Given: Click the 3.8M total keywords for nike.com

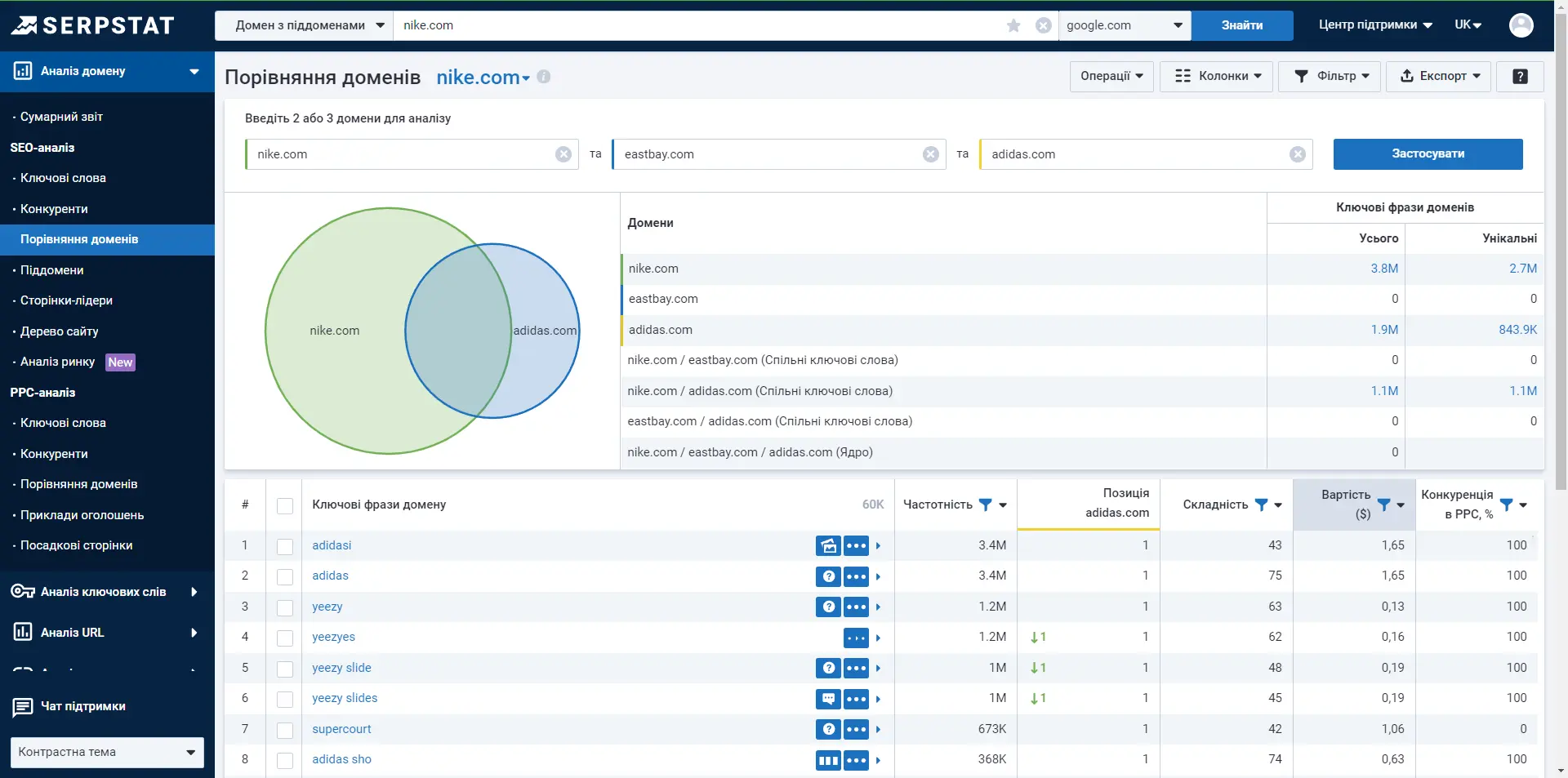Looking at the screenshot, I should pyautogui.click(x=1384, y=269).
